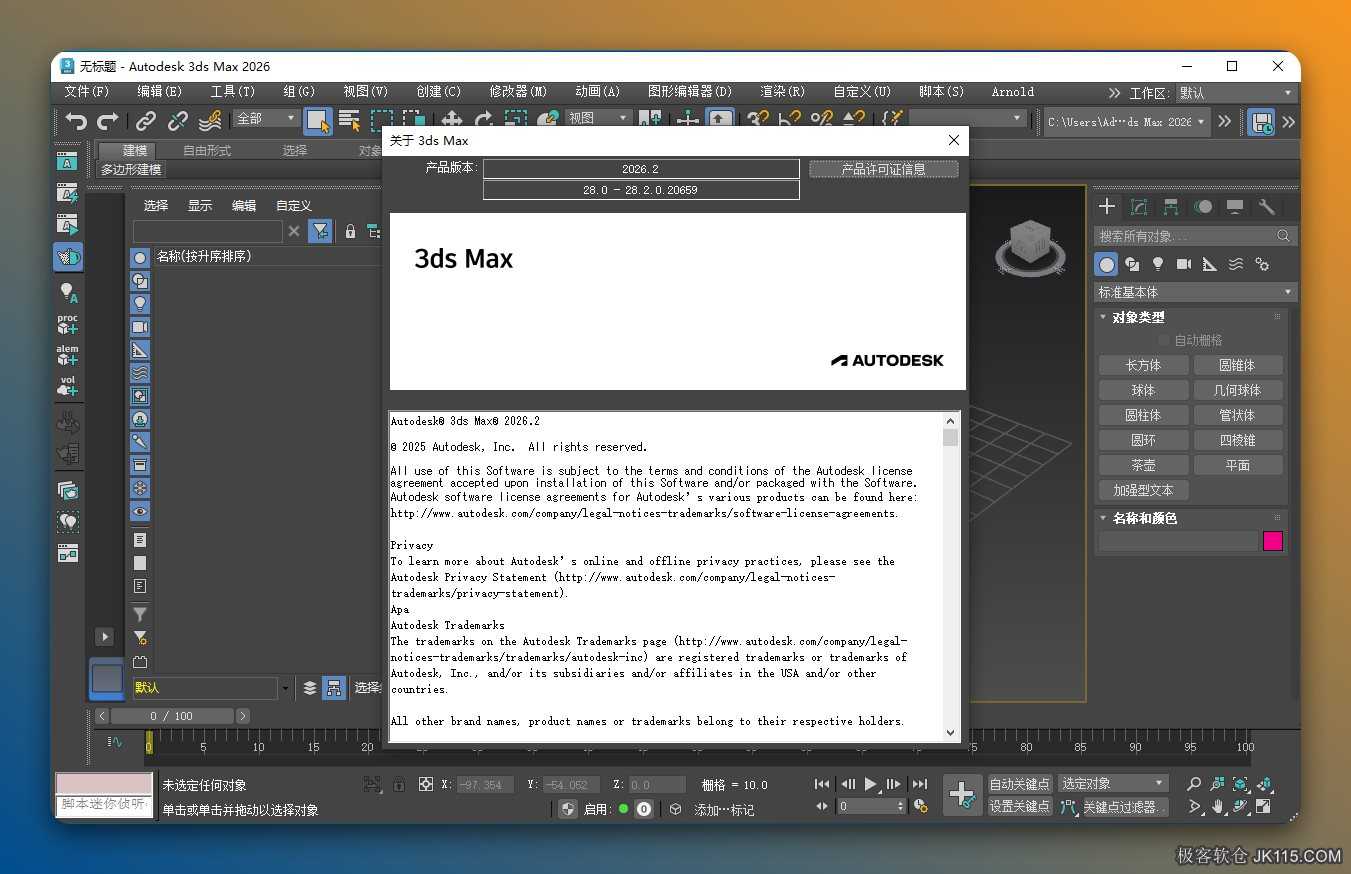Viewport: 1351px width, 874px height.
Task: Open the 渲染(R) menu
Action: pos(782,92)
